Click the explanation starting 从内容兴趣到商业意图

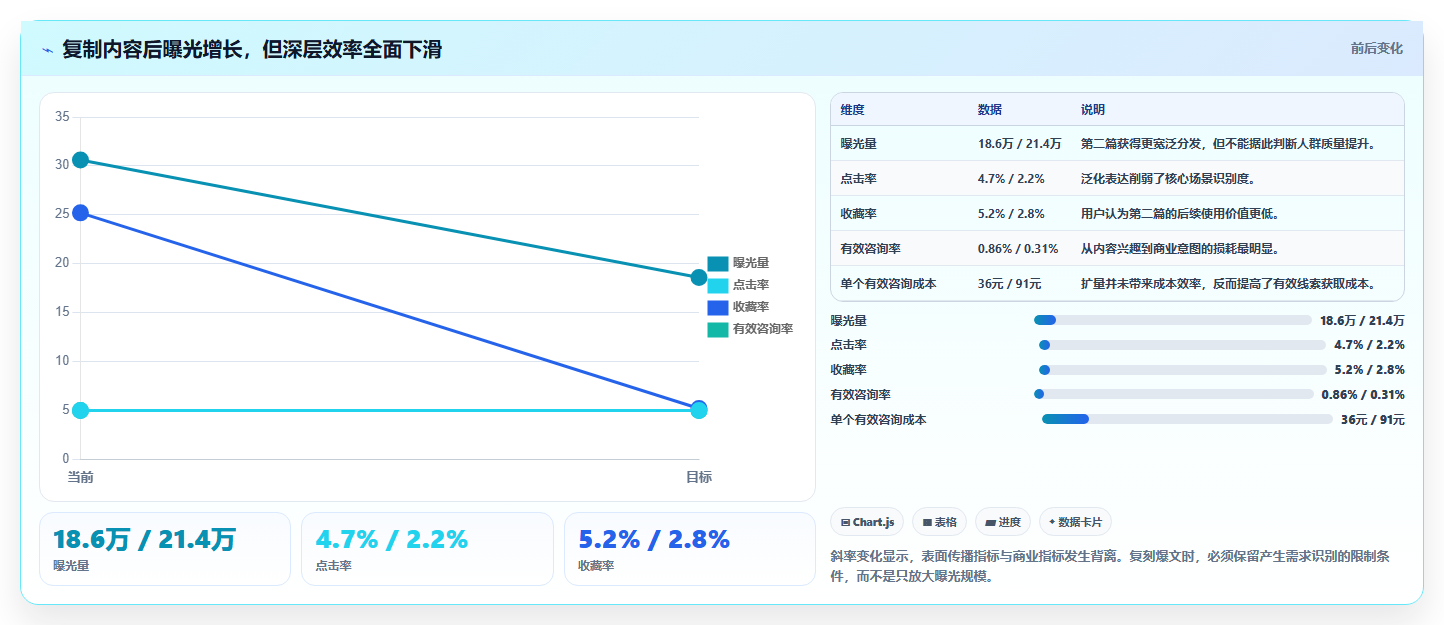point(1180,249)
